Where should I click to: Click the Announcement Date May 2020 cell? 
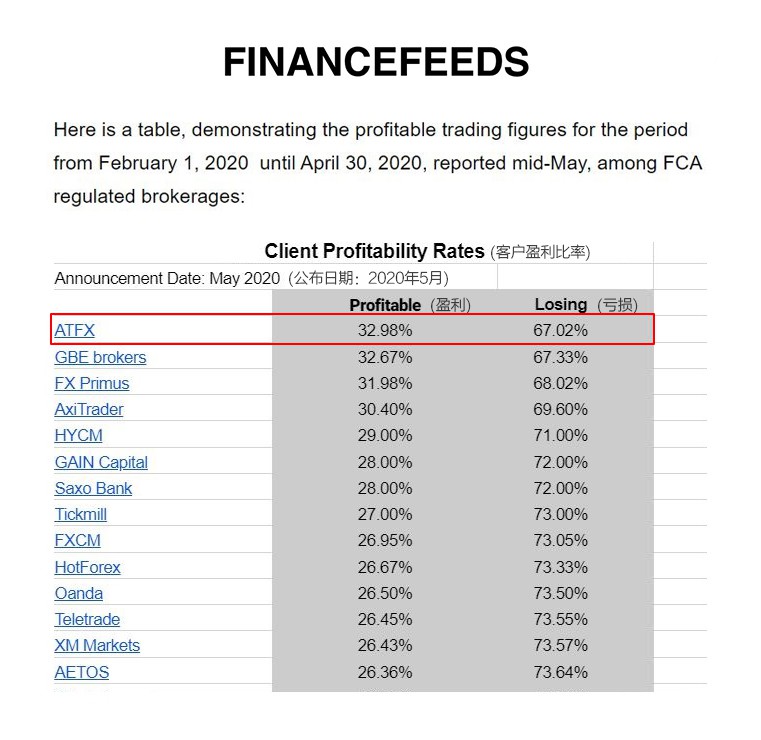pos(251,278)
